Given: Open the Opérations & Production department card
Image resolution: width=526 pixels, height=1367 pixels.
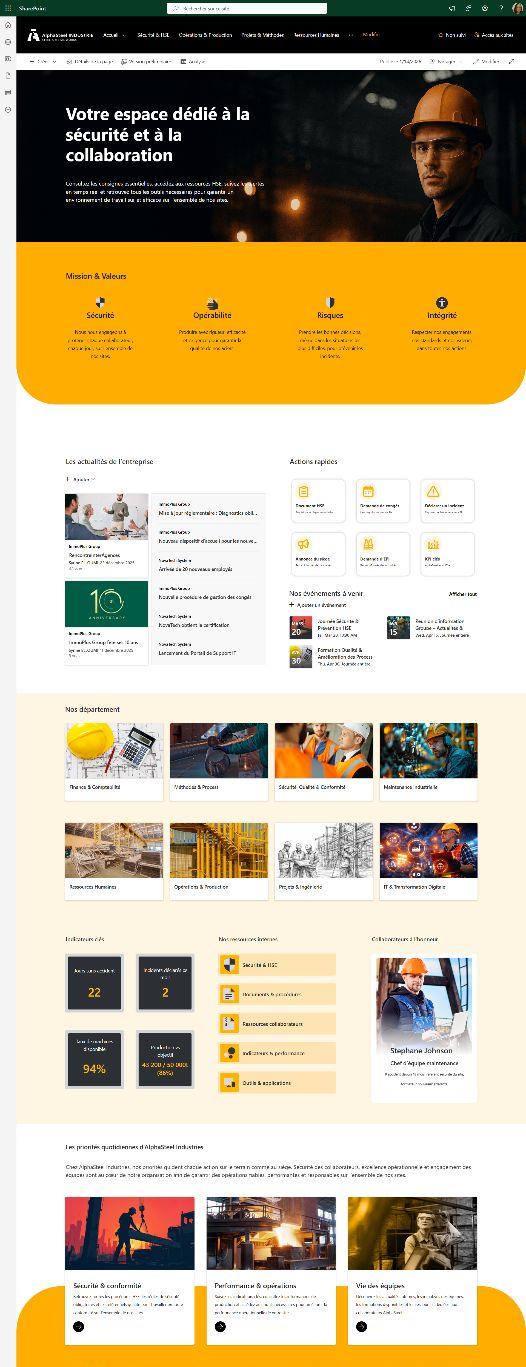Looking at the screenshot, I should coord(219,861).
